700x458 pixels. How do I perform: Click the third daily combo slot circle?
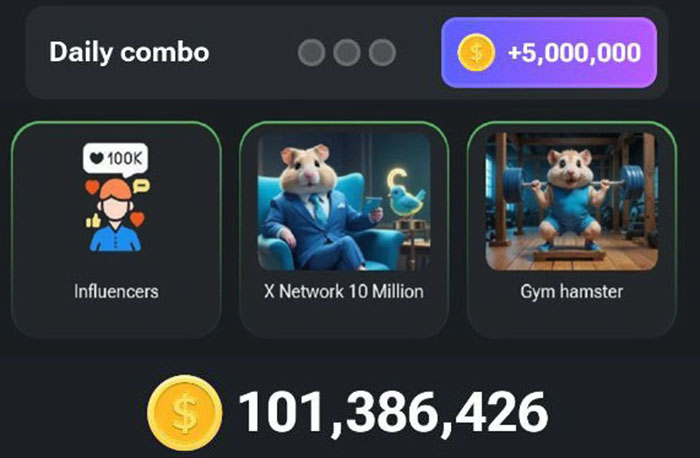click(x=382, y=52)
